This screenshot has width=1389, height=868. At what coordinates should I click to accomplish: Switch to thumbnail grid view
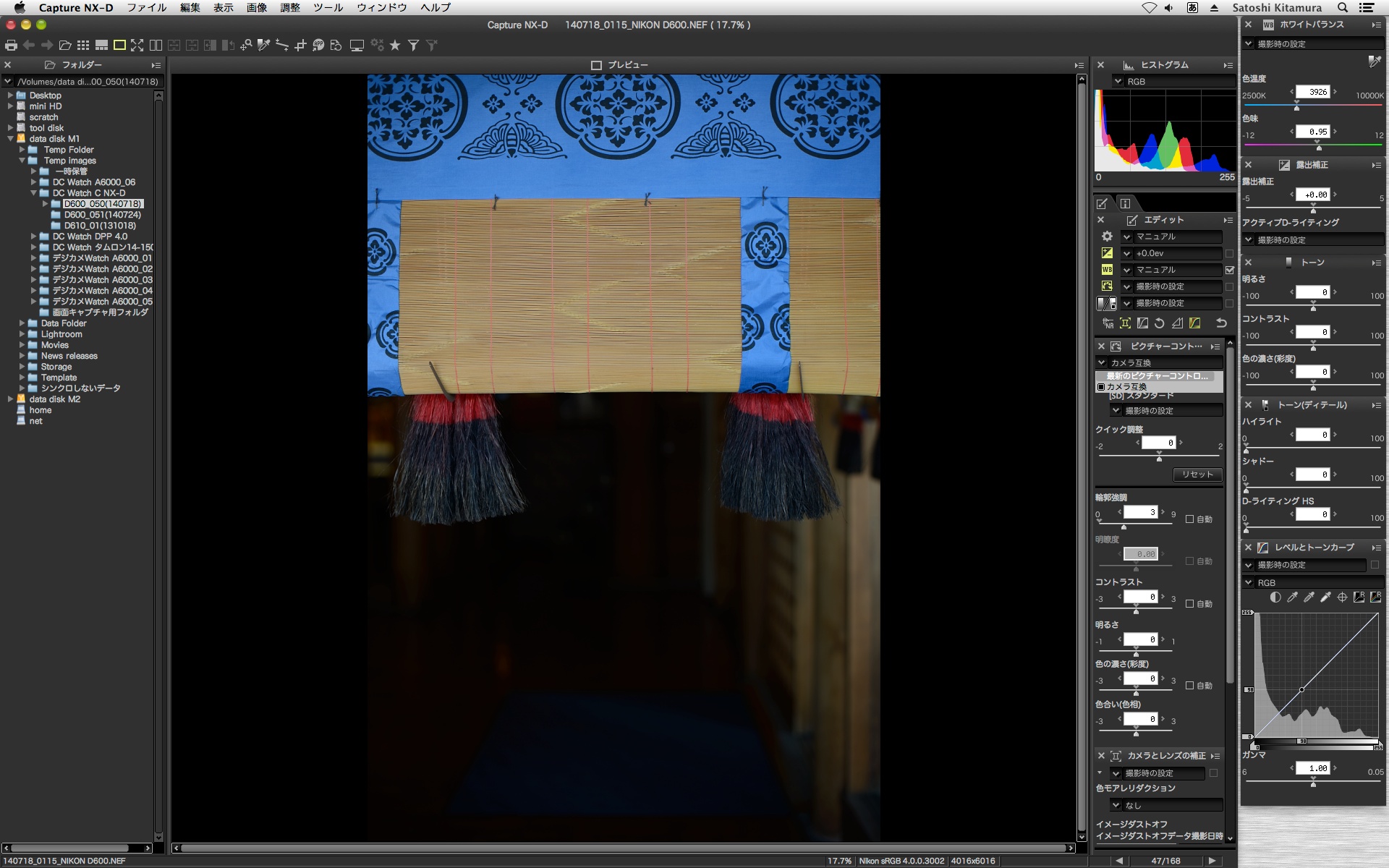click(x=83, y=46)
